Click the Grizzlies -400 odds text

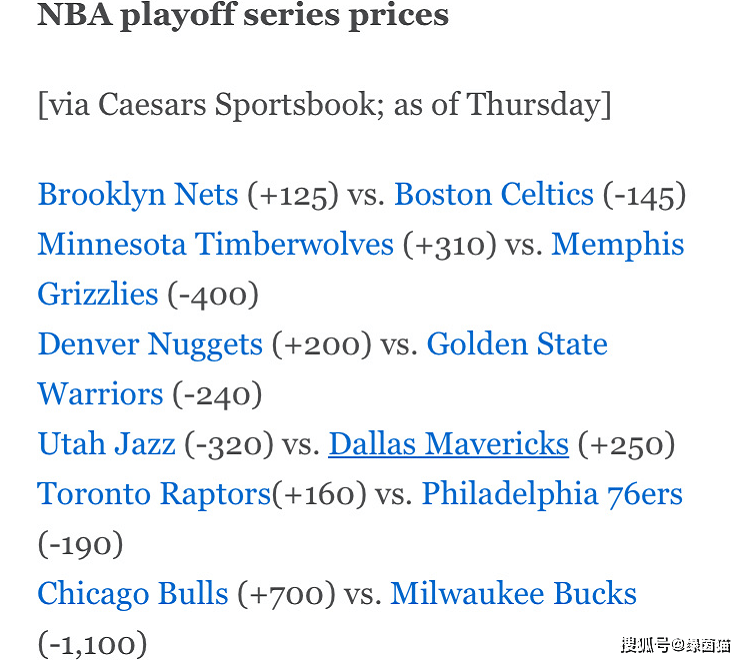pos(213,295)
